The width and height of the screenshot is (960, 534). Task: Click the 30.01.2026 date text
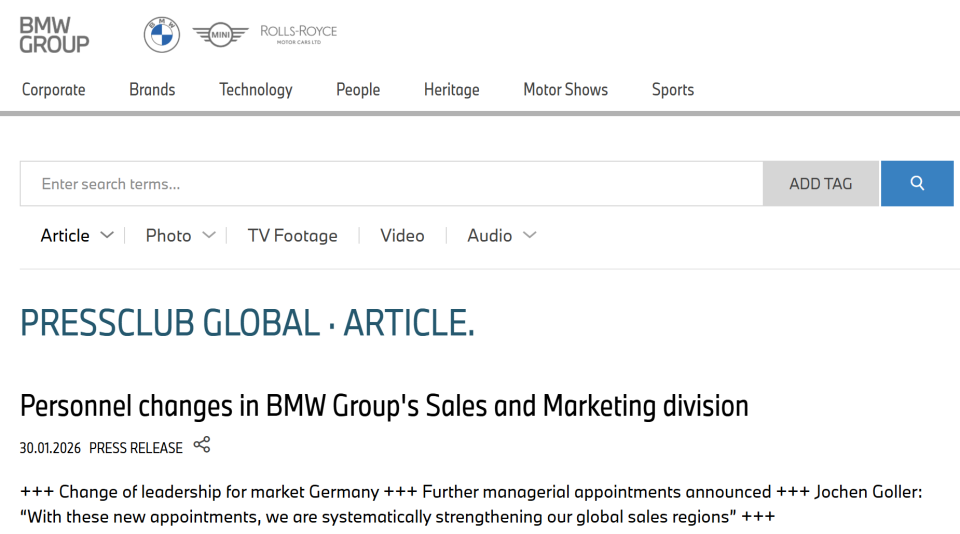[x=50, y=448]
